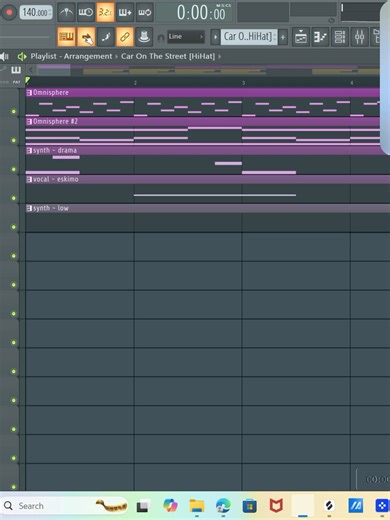Select the vocal - eskimo clip title
The height and width of the screenshot is (520, 390).
pyautogui.click(x=56, y=179)
